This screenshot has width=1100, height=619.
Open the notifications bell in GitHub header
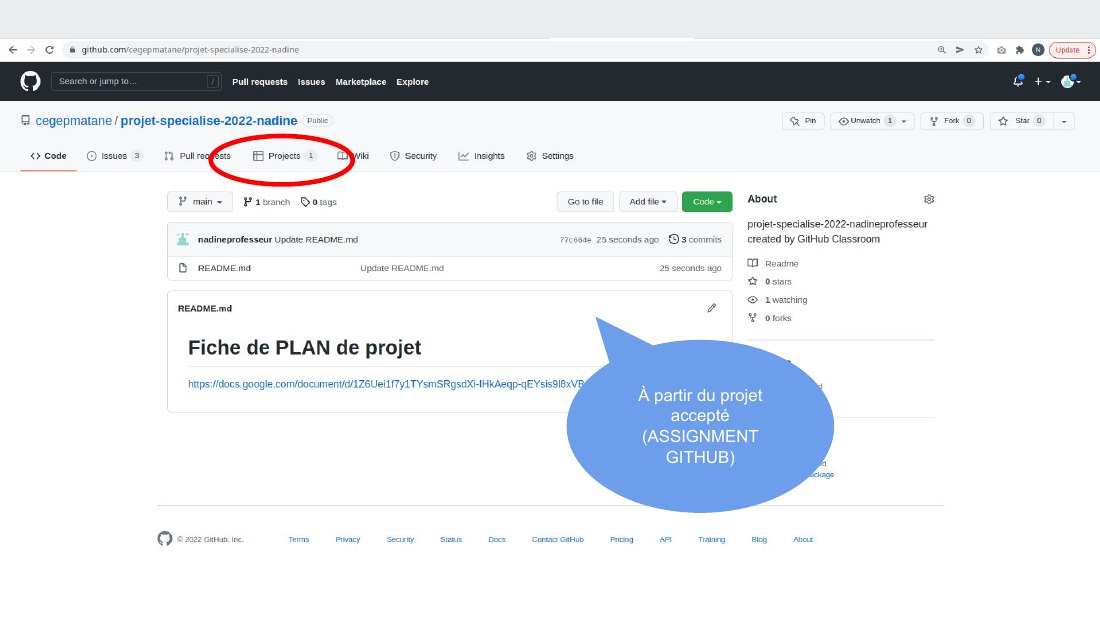[1018, 81]
